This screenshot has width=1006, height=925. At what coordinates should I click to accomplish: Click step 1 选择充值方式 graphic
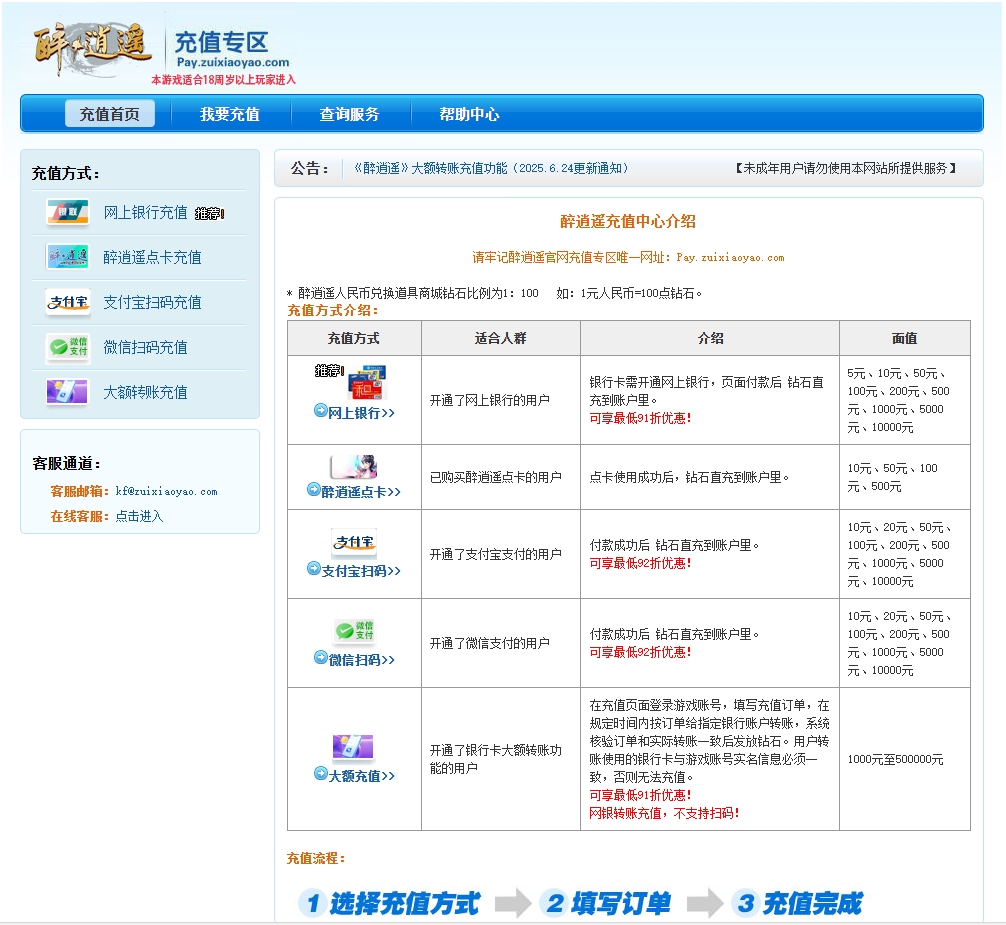(389, 903)
